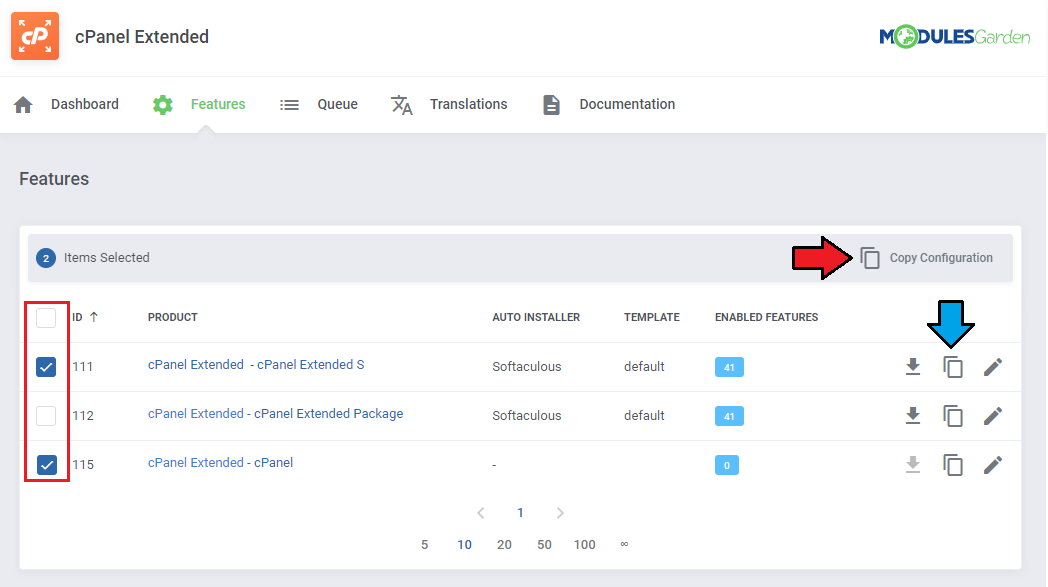Open cPanel Extended - cPanel Extended Package link
1048x587 pixels.
point(275,414)
